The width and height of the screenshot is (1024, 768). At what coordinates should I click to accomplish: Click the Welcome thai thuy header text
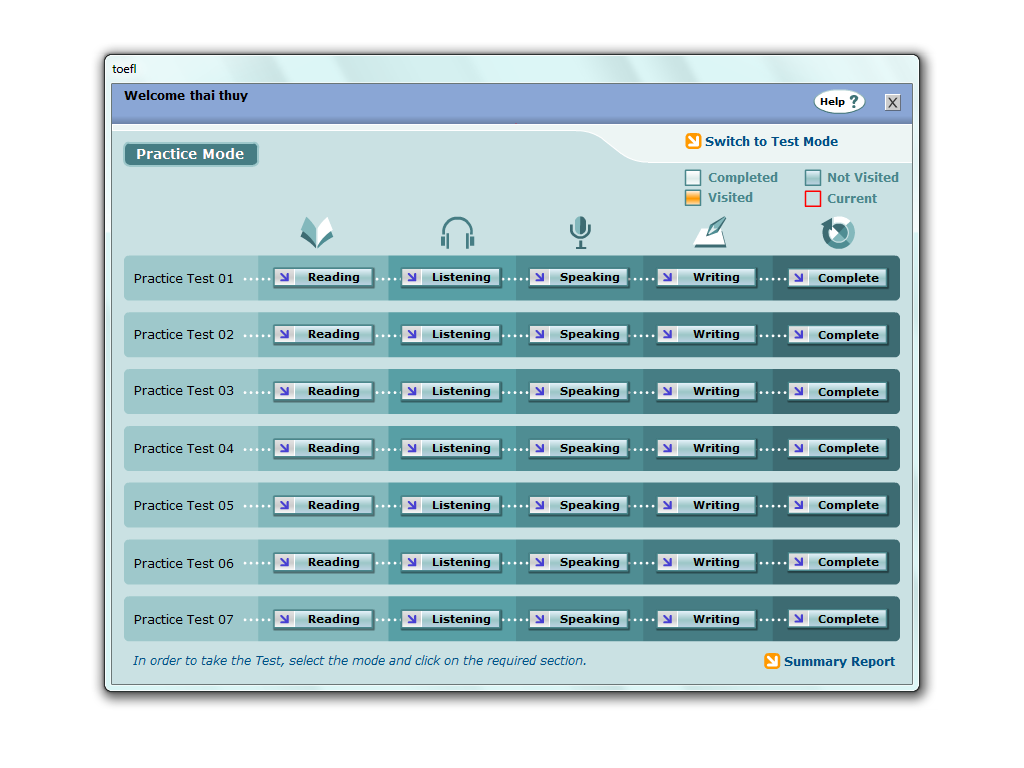click(x=186, y=95)
